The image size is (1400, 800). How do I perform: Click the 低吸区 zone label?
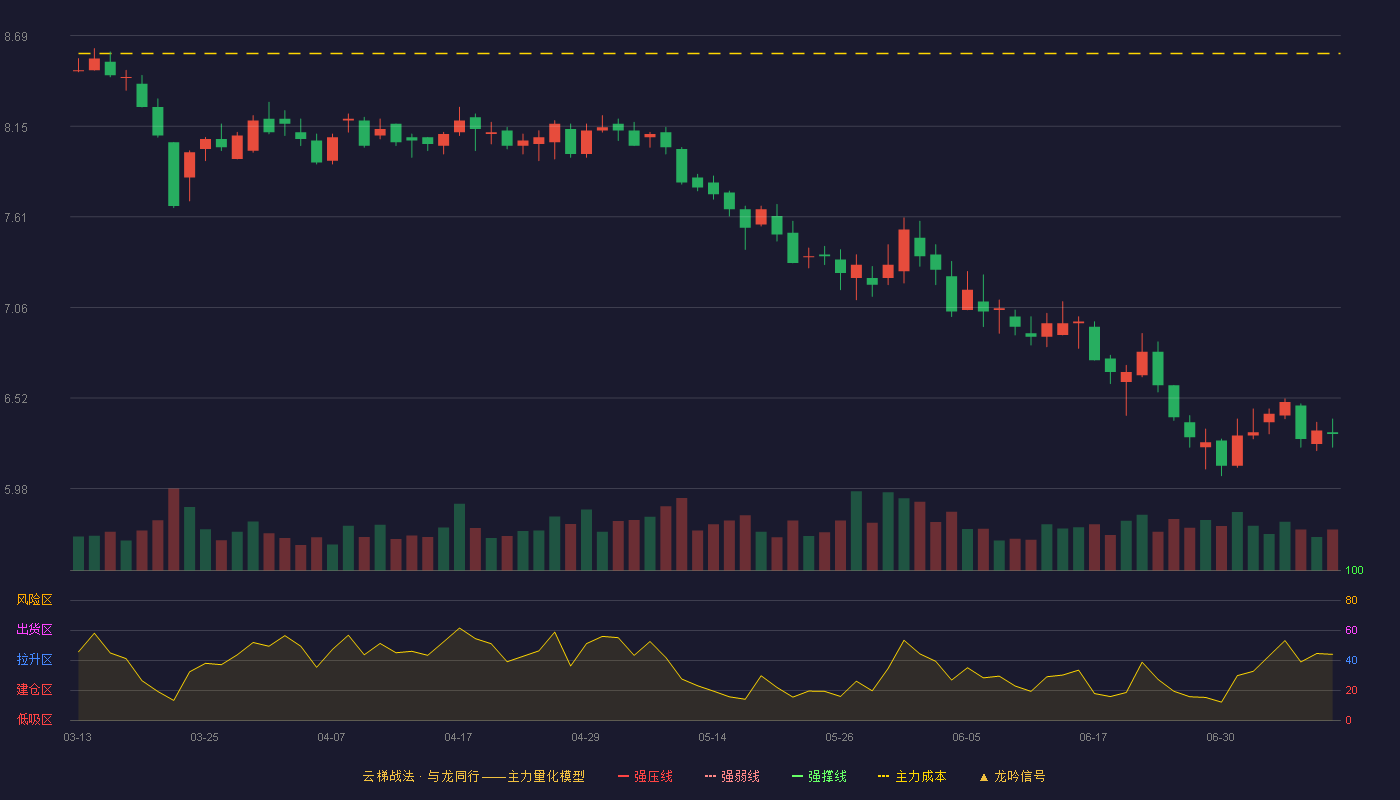(34, 719)
